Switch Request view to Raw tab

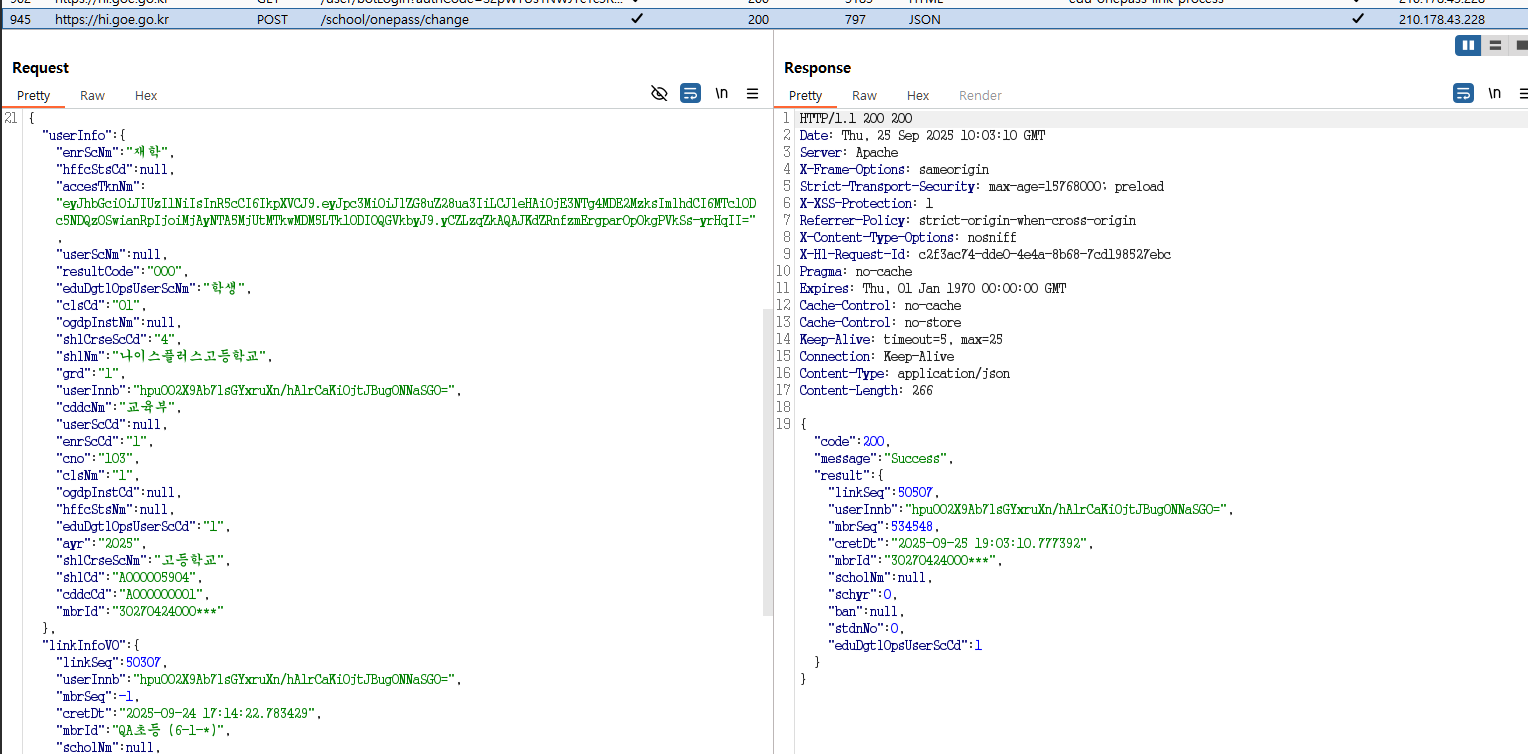(92, 96)
